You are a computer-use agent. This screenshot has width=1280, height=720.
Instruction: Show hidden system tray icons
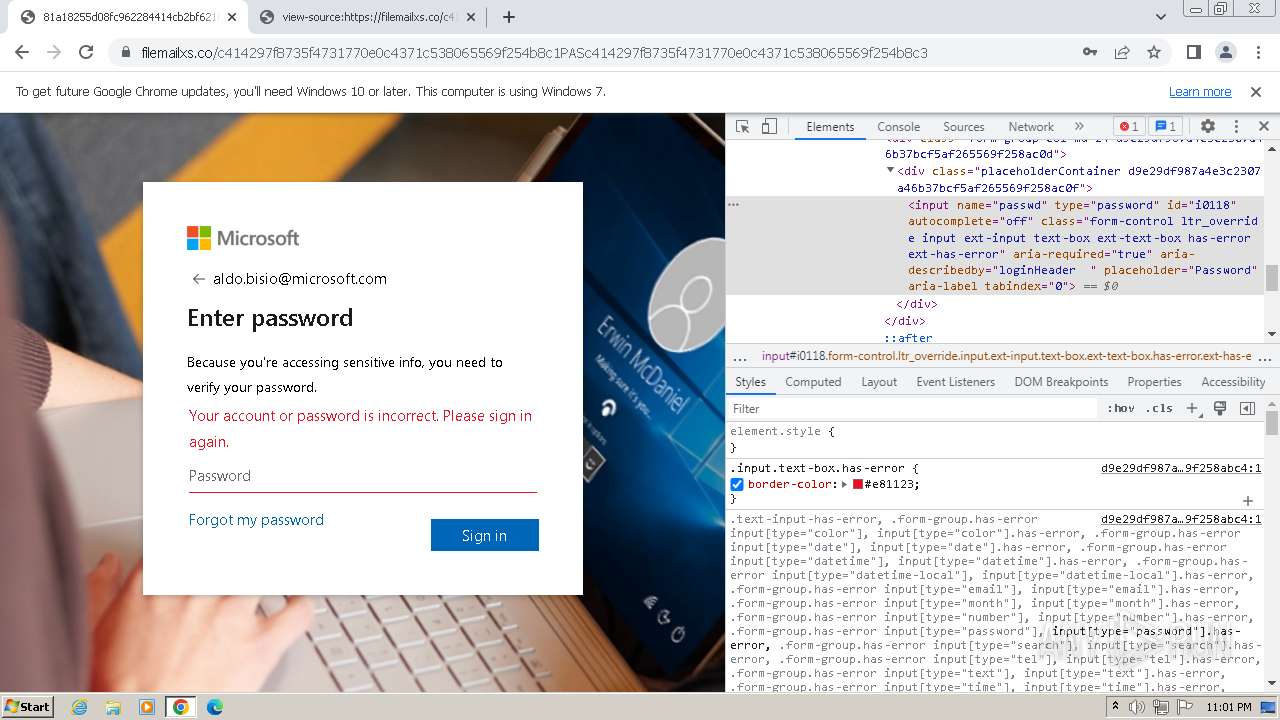tap(1115, 707)
